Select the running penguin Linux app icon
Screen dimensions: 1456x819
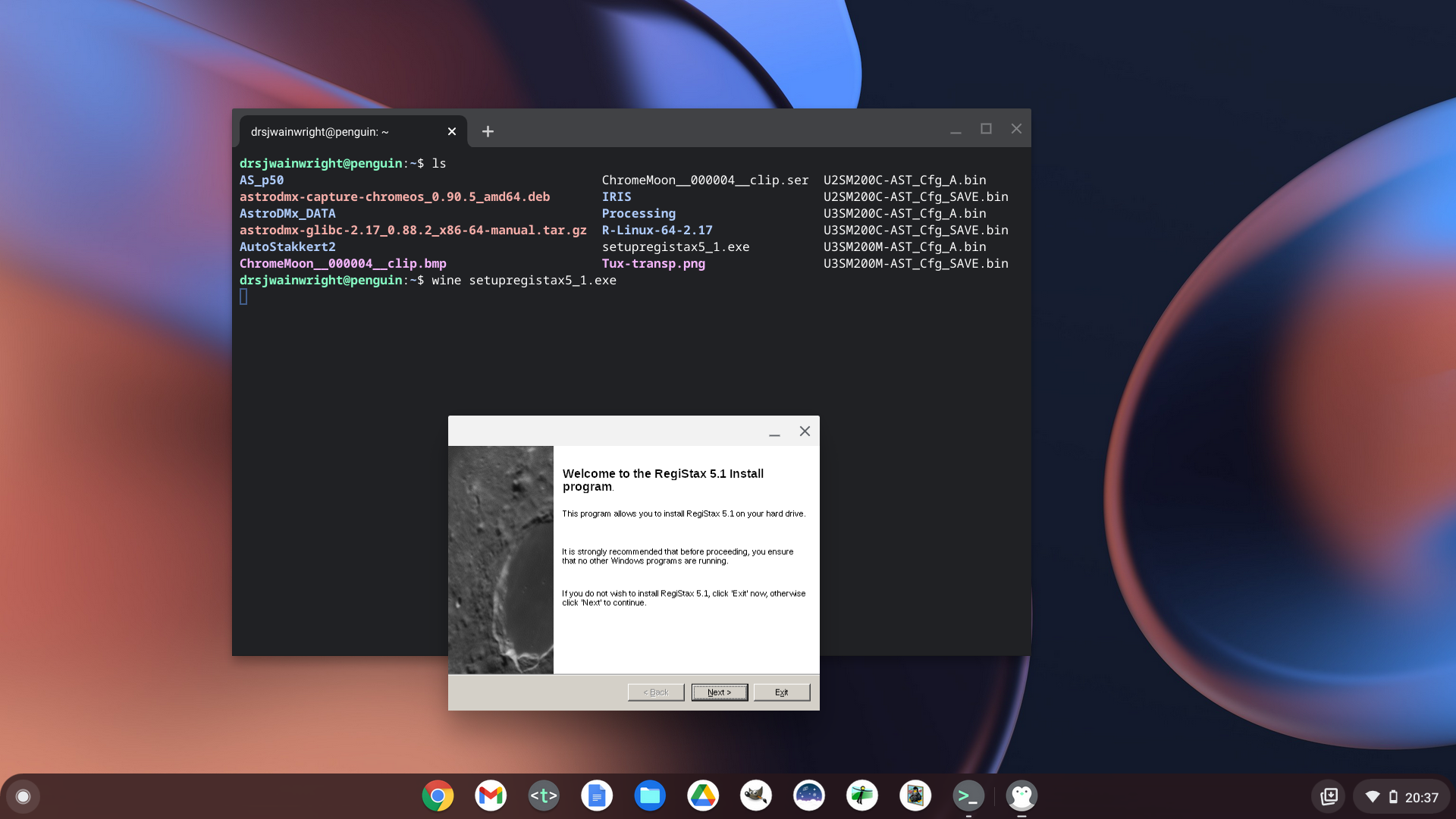click(1021, 795)
